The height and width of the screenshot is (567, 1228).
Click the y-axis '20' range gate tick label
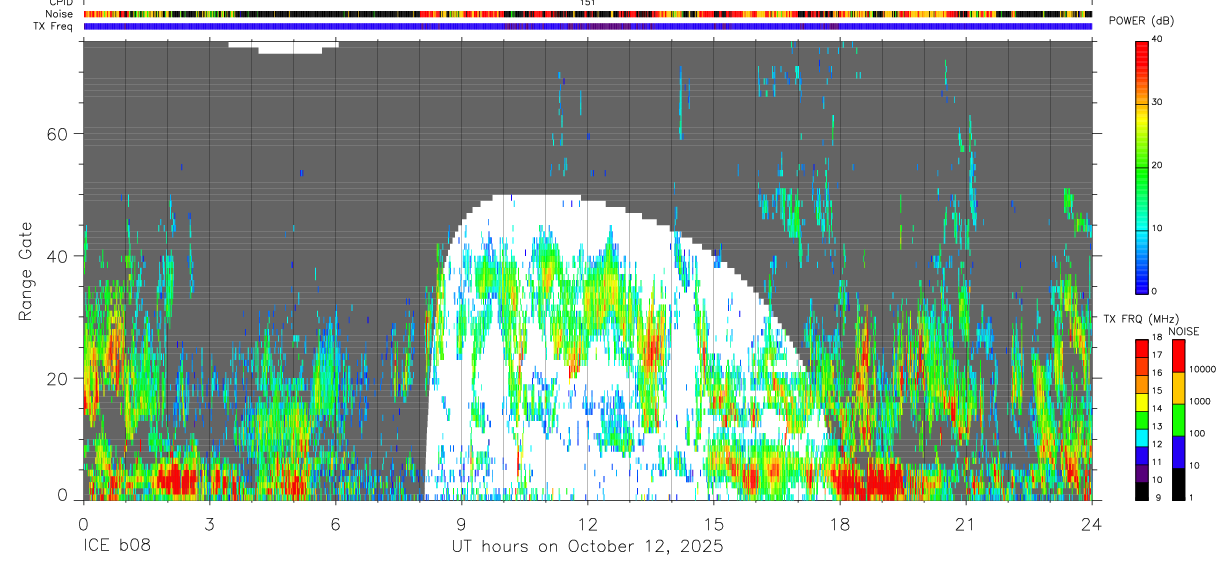(56, 378)
